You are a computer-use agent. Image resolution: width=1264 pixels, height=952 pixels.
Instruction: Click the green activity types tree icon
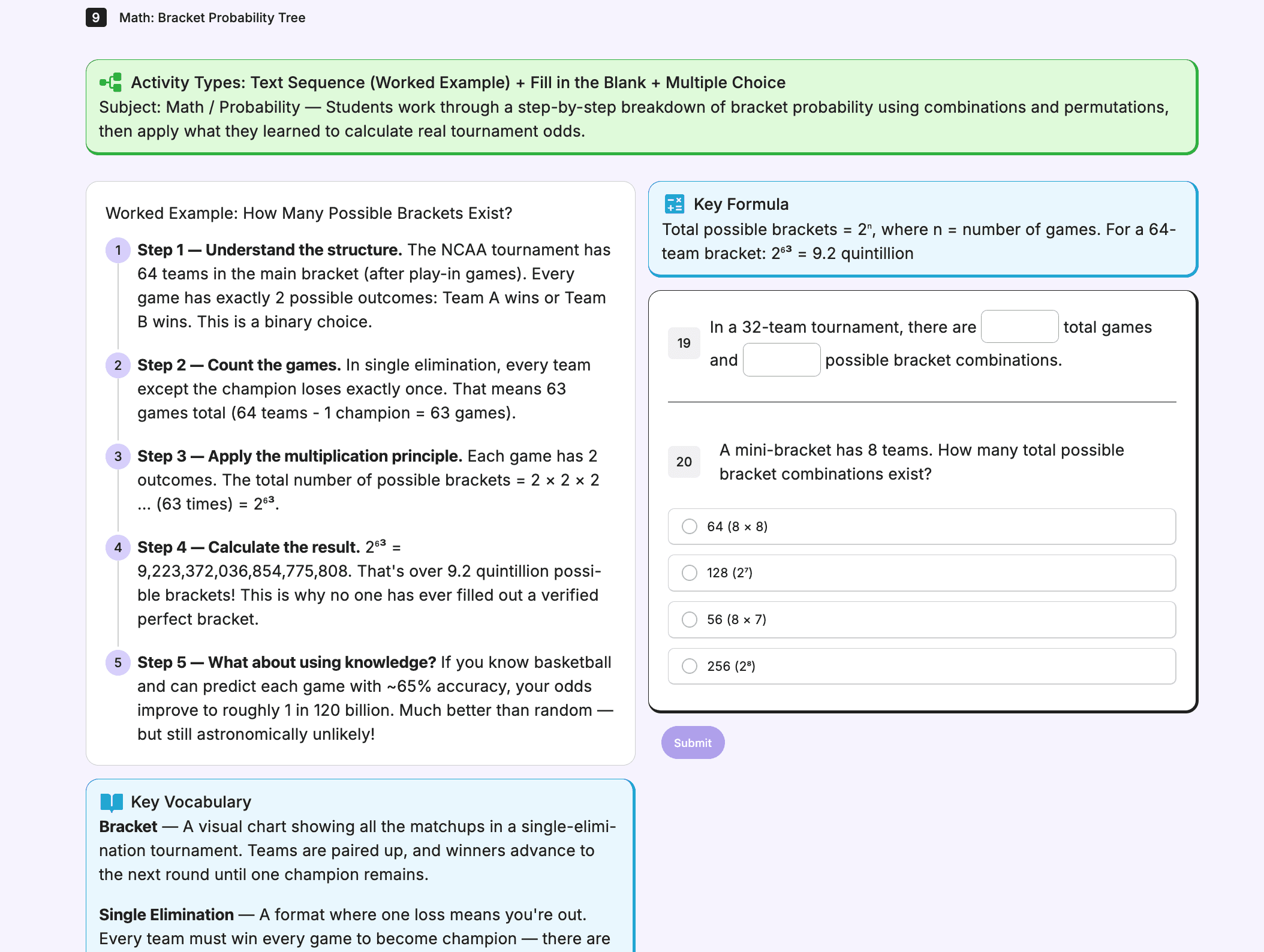[111, 82]
